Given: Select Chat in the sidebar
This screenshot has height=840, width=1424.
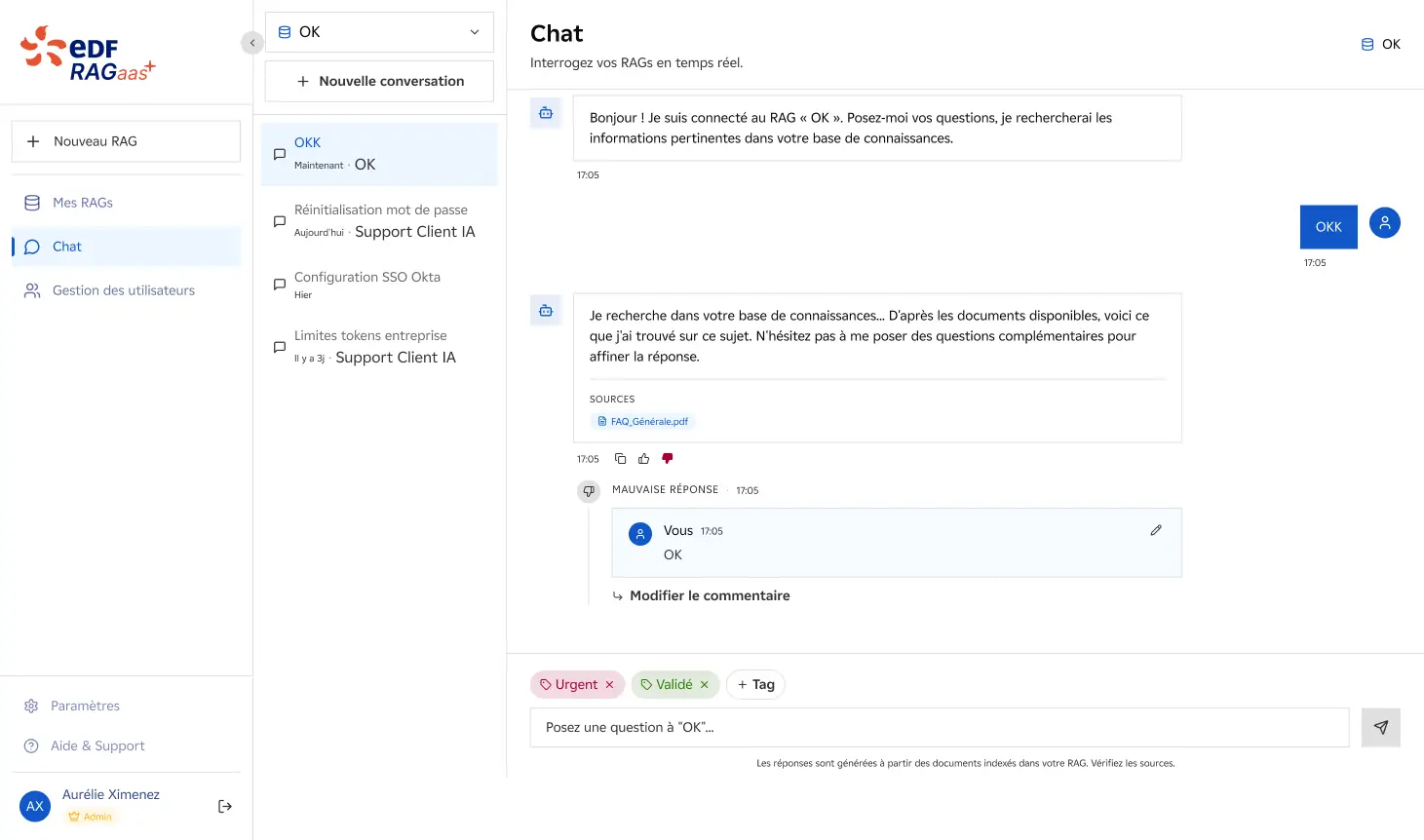Looking at the screenshot, I should tap(127, 247).
